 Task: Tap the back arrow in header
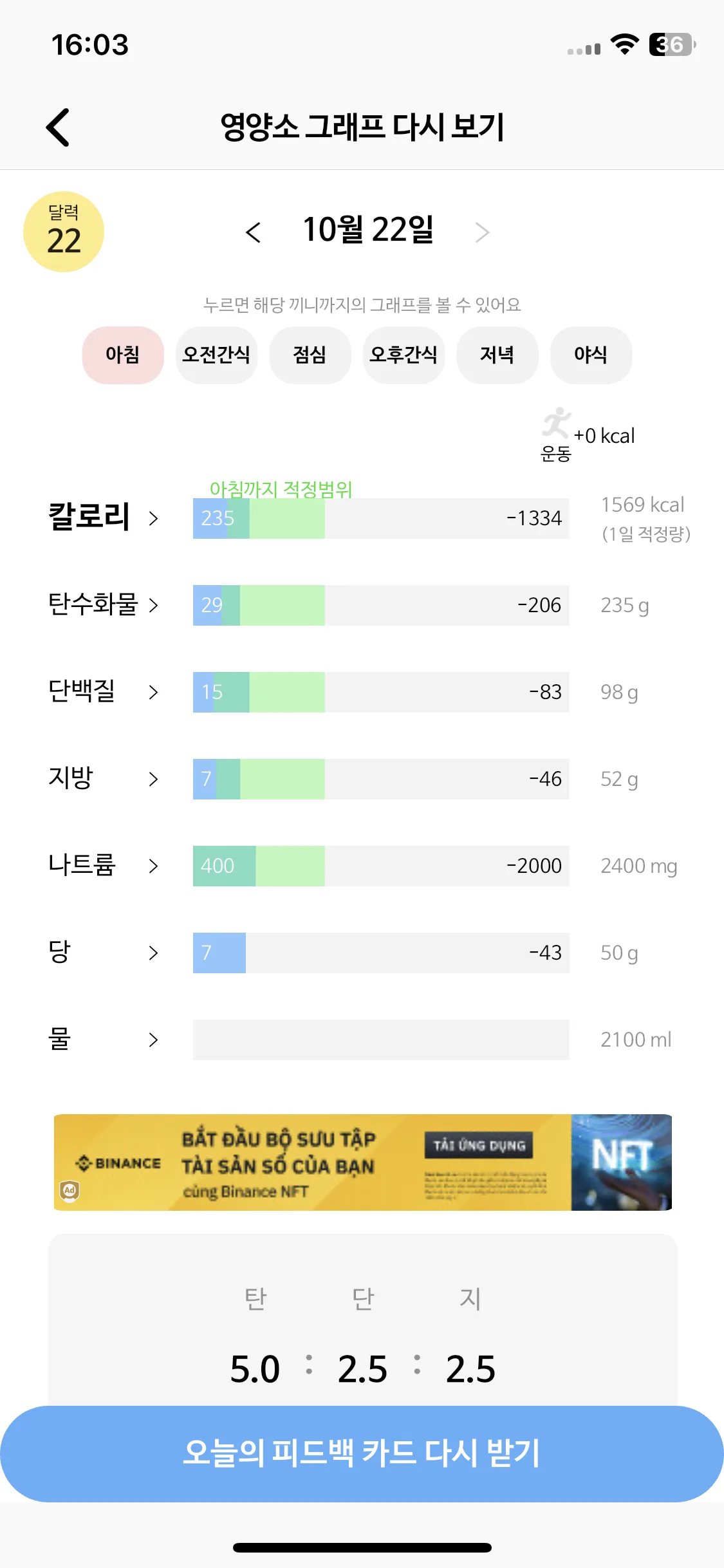pos(58,127)
